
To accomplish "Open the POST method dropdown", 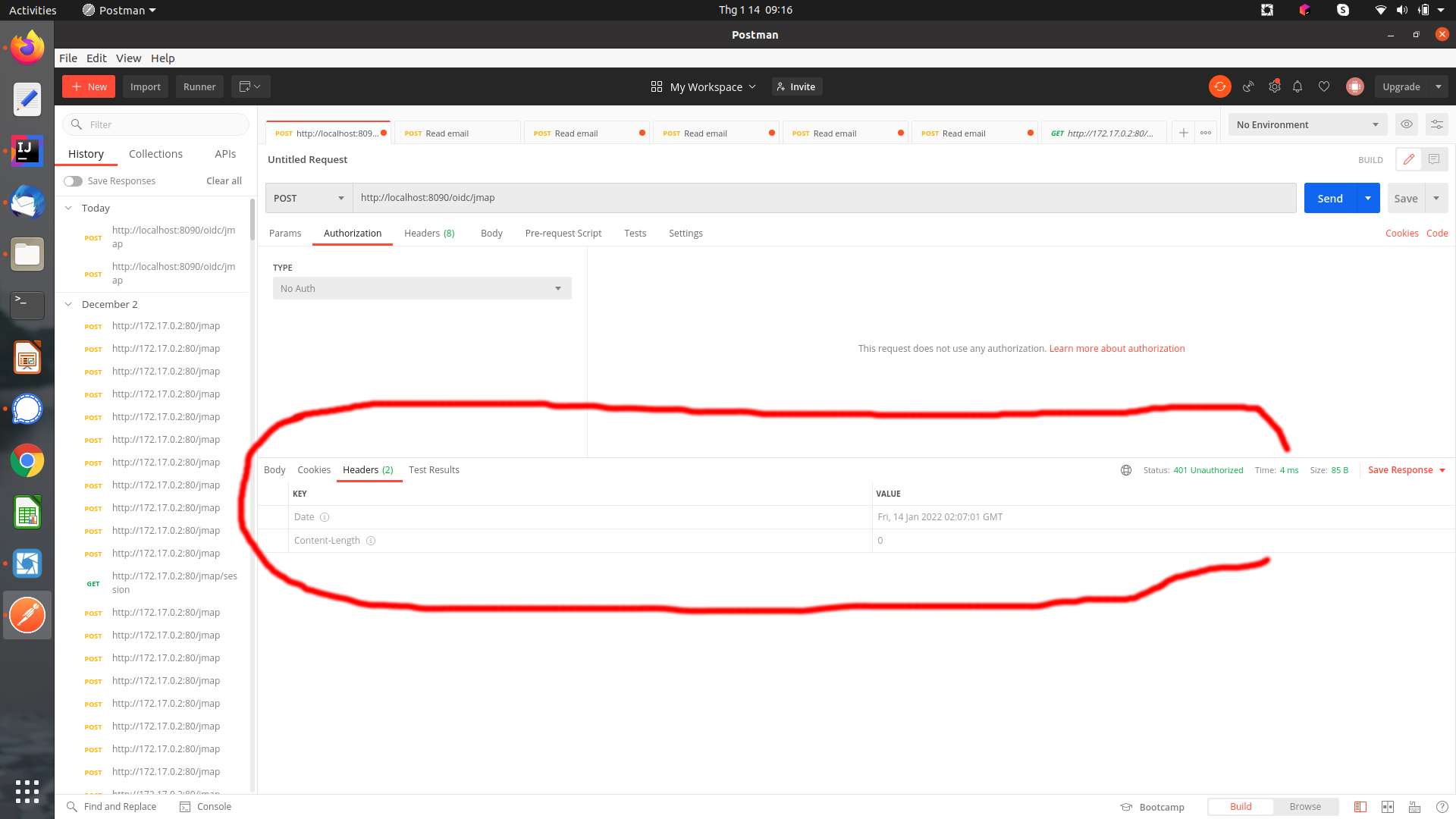I will click(x=309, y=198).
